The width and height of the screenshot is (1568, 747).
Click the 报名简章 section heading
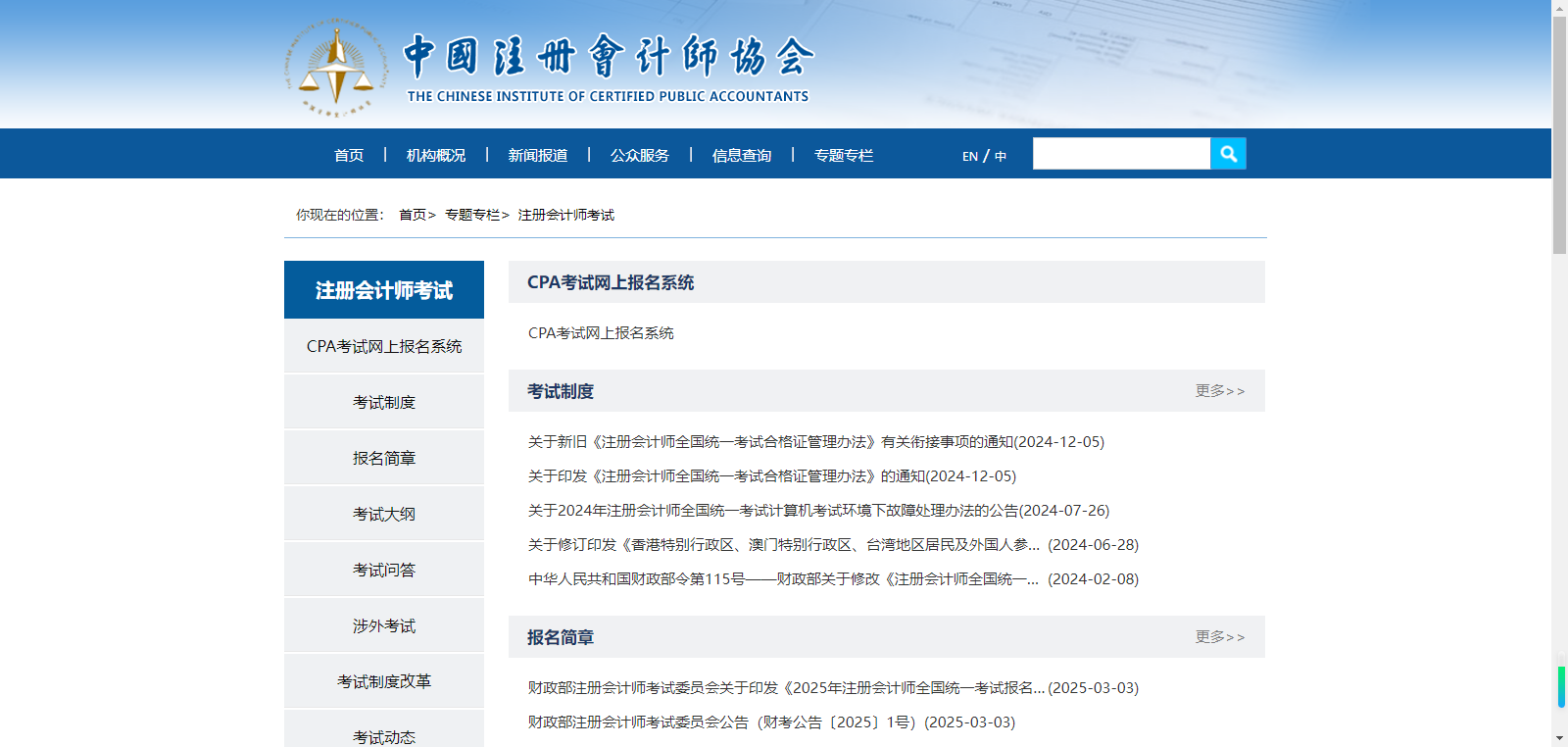561,637
